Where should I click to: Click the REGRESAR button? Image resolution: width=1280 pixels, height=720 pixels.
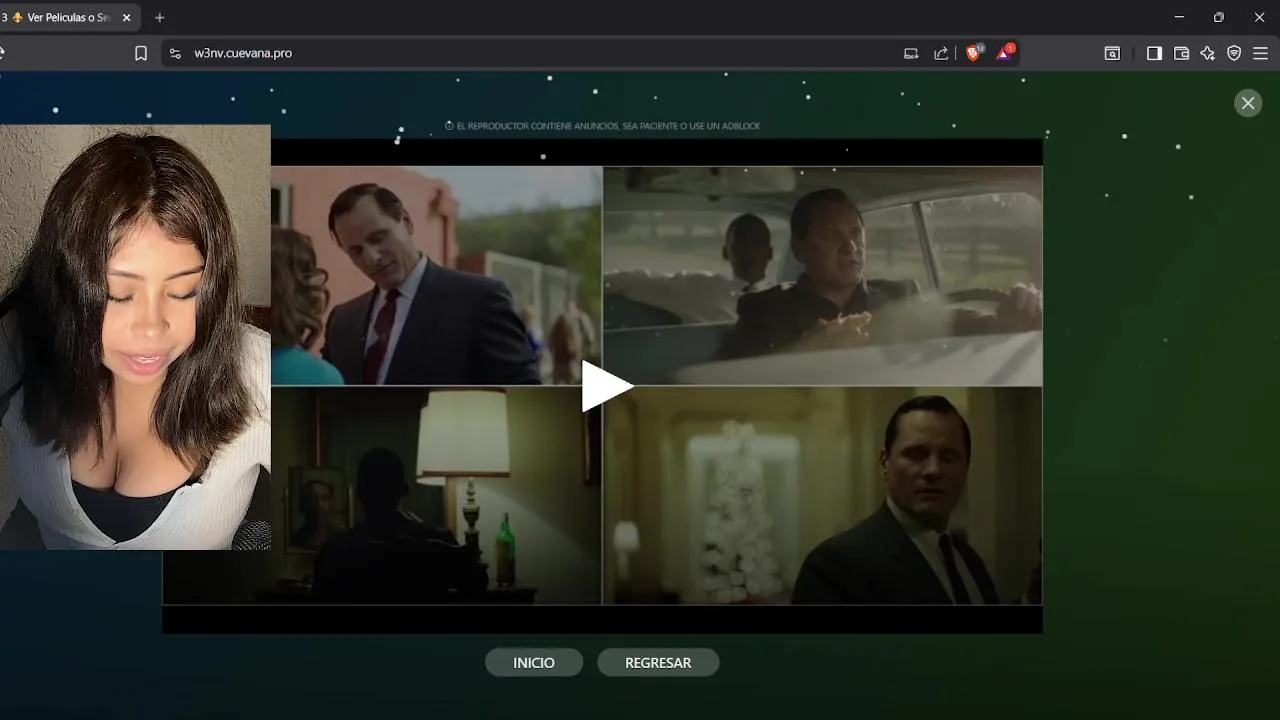(658, 663)
